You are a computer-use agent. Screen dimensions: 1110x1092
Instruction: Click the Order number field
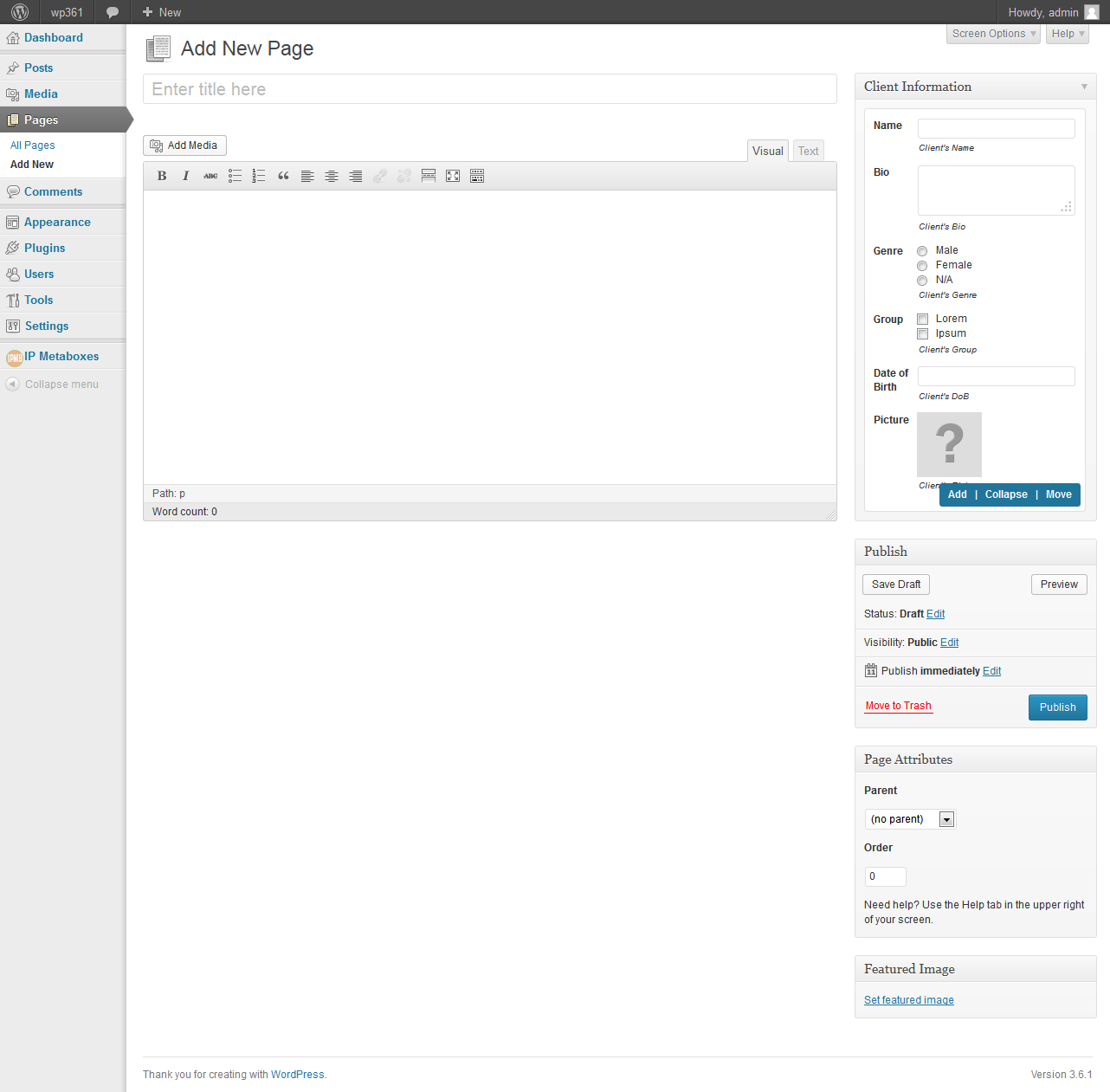click(886, 876)
